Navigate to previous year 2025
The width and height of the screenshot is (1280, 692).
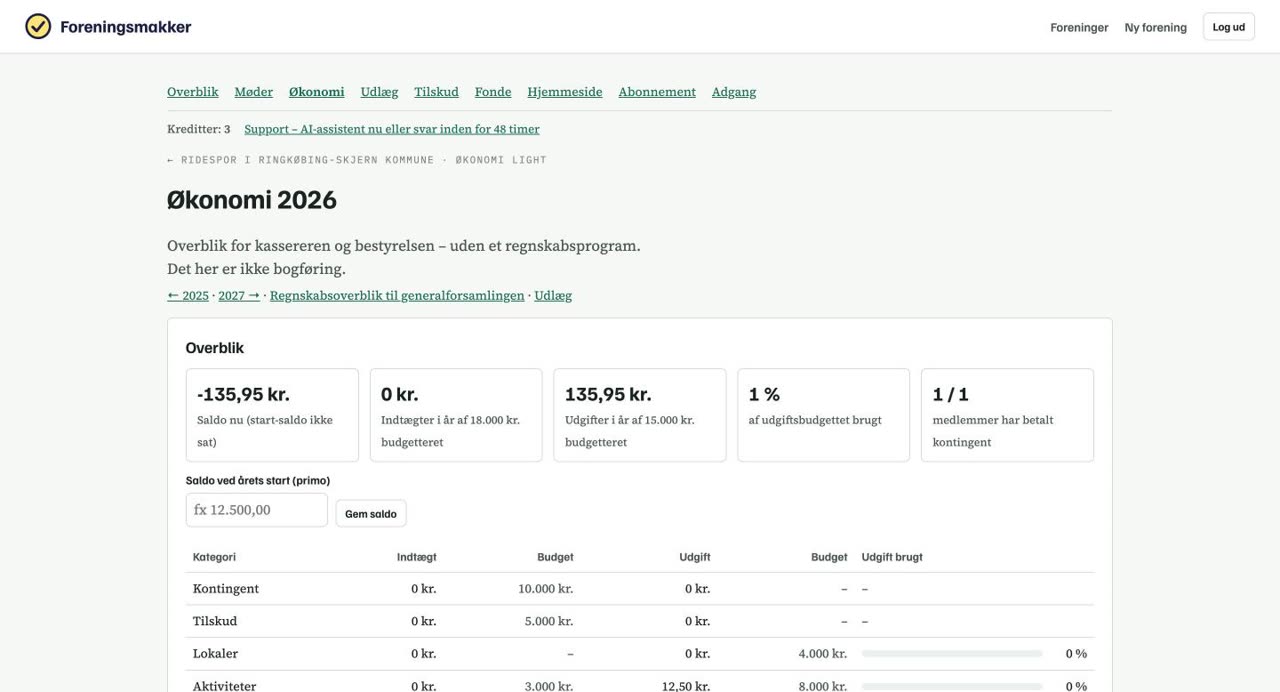click(188, 296)
